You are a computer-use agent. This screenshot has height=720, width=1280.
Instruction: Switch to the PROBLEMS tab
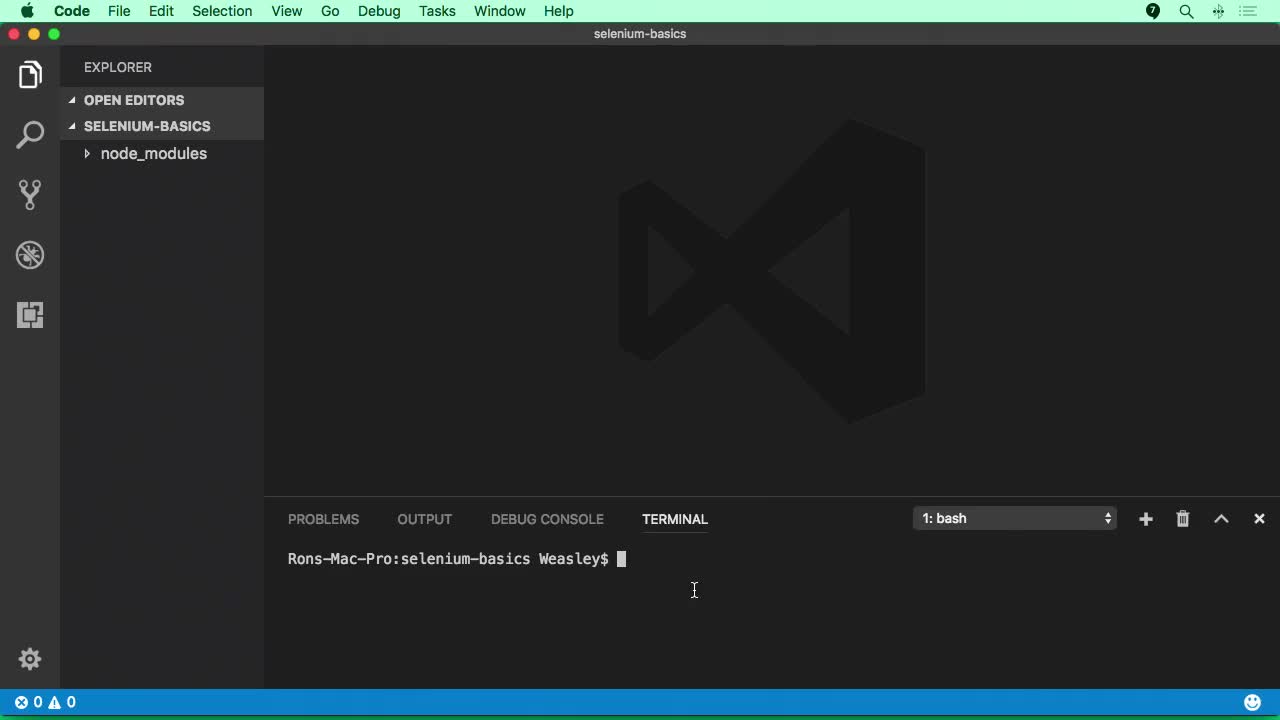[x=323, y=519]
